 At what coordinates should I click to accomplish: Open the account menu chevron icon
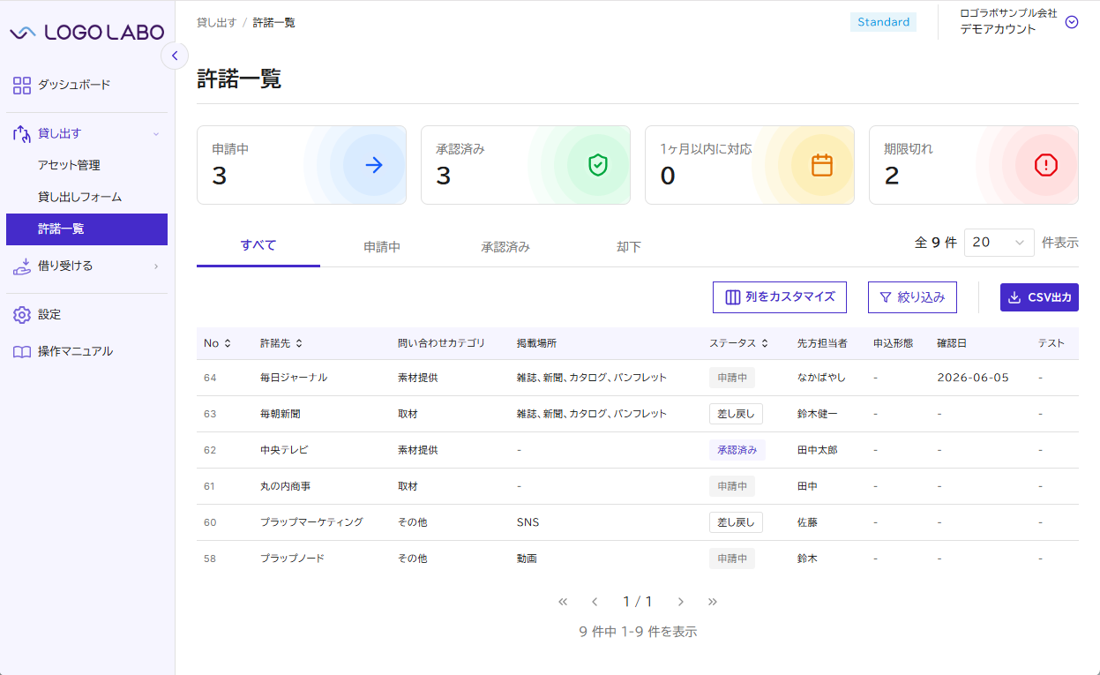tap(1071, 22)
